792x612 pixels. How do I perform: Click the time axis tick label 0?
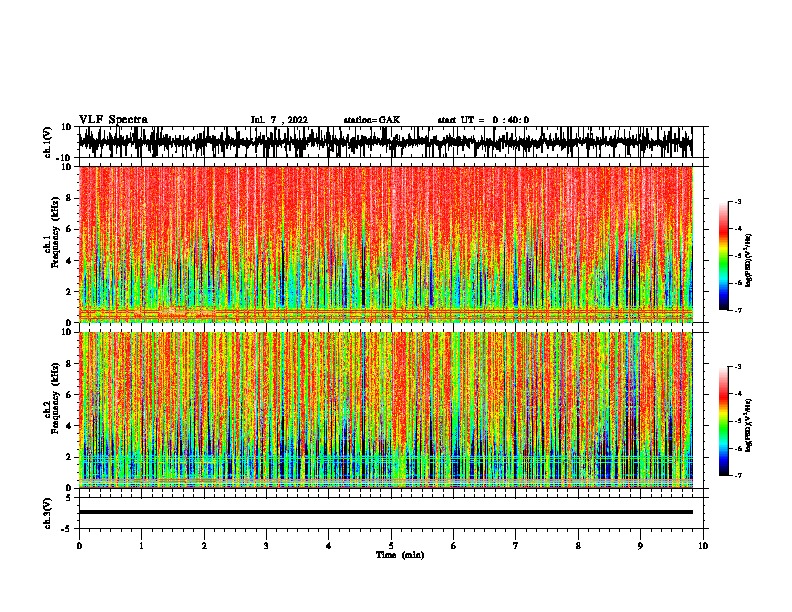point(79,546)
